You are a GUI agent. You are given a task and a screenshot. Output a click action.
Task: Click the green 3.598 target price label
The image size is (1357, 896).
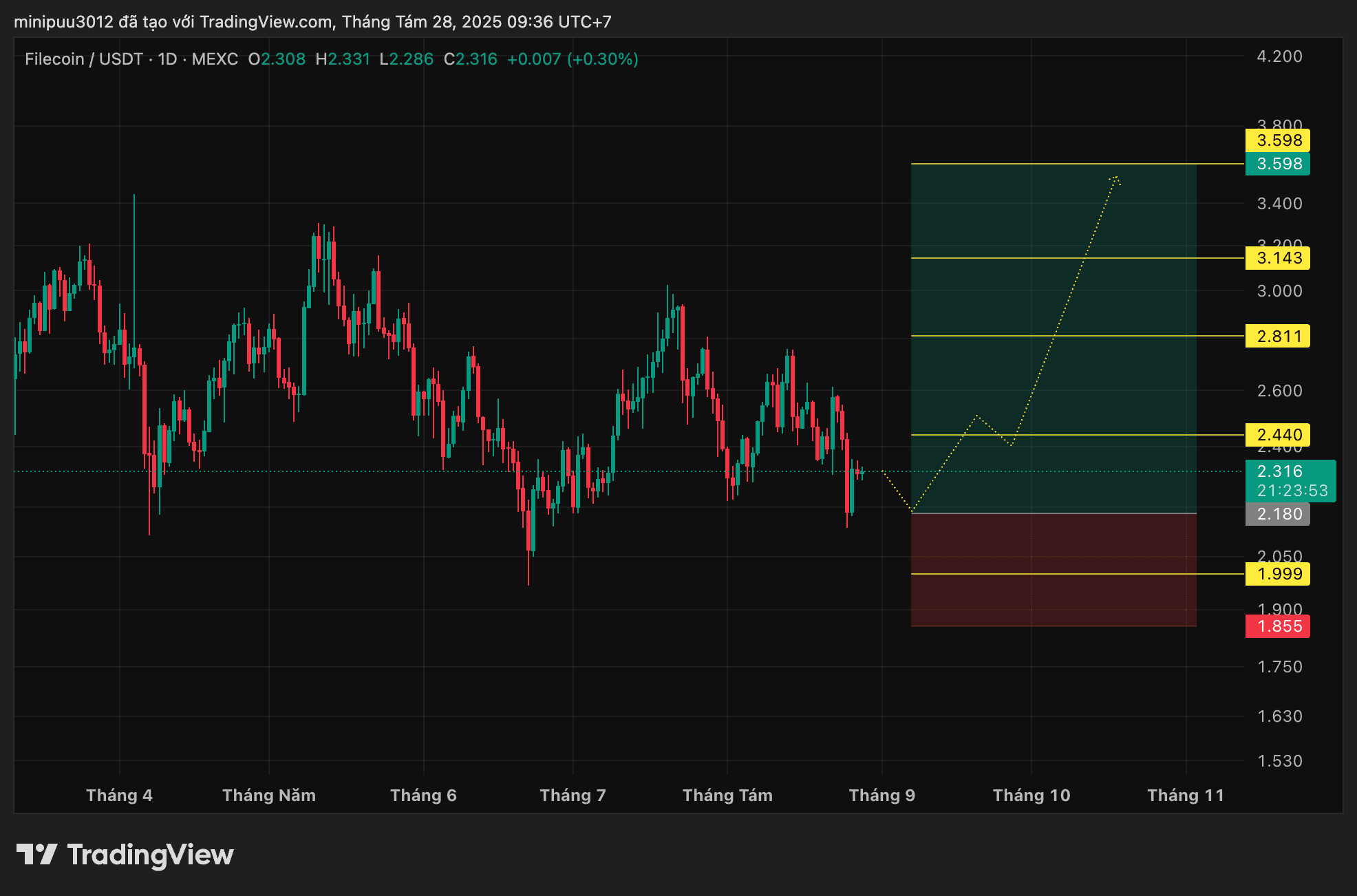(1277, 164)
